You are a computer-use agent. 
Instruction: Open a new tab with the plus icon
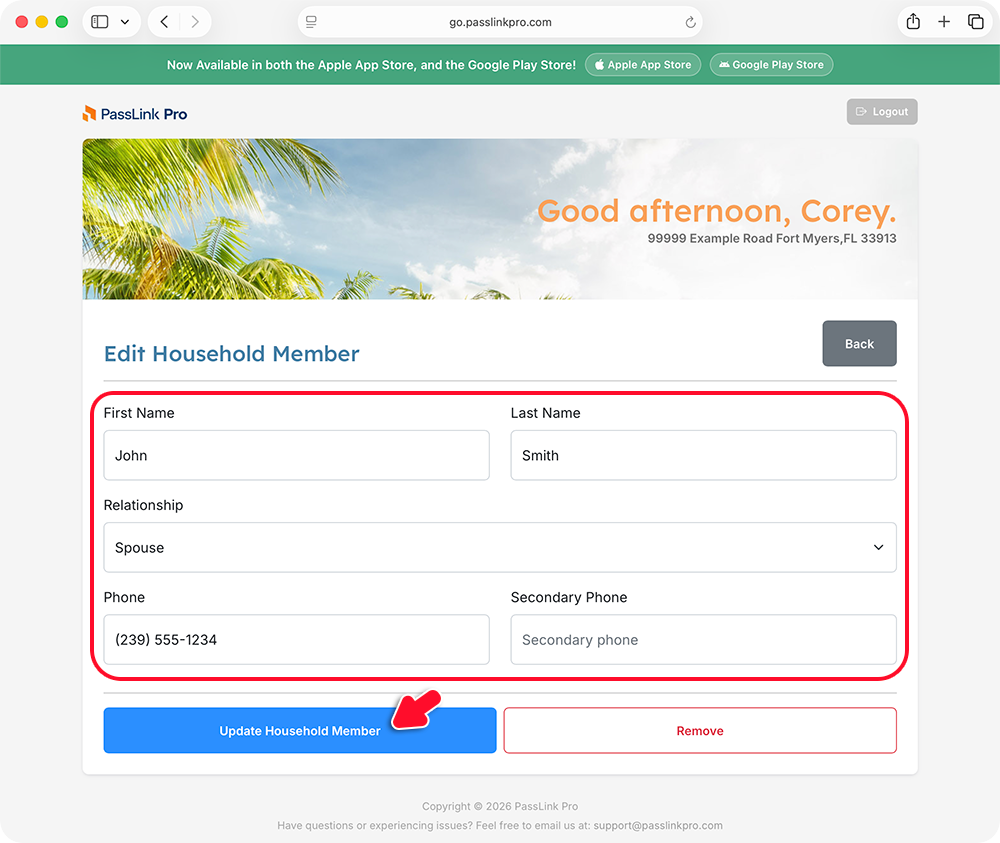[x=944, y=22]
